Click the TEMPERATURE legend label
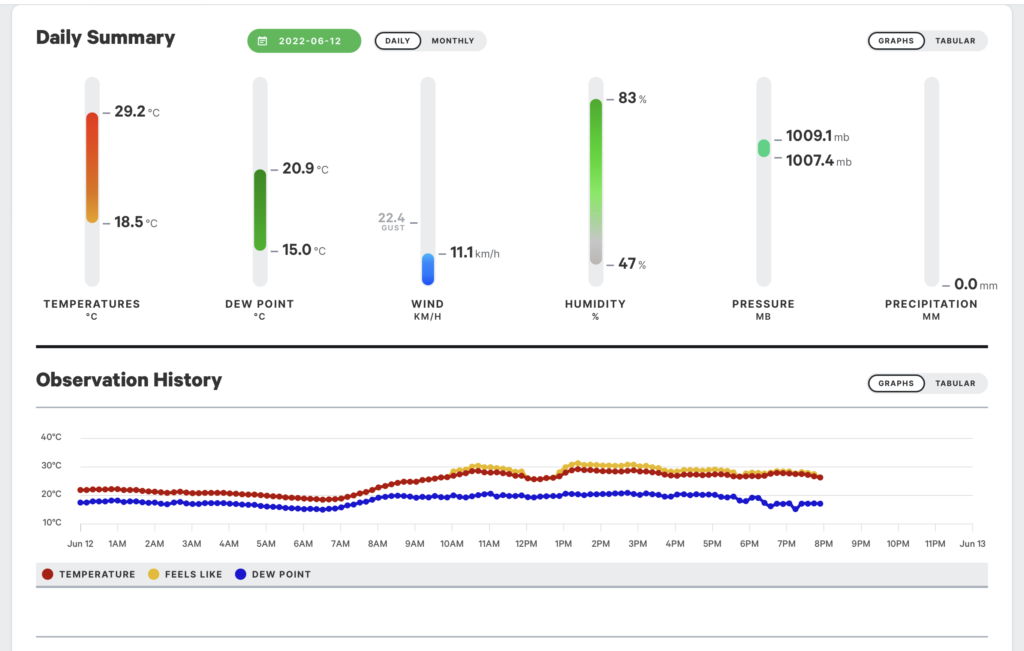This screenshot has height=651, width=1024. [97, 575]
